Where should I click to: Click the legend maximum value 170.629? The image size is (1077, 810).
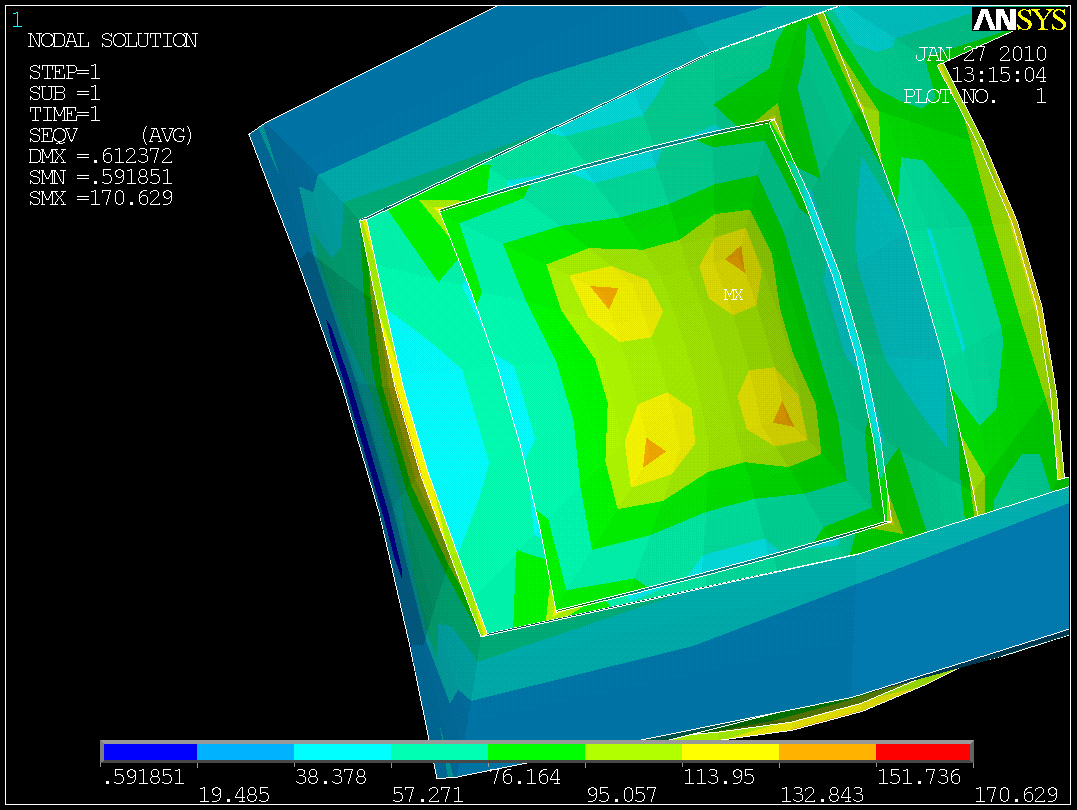tap(1016, 795)
